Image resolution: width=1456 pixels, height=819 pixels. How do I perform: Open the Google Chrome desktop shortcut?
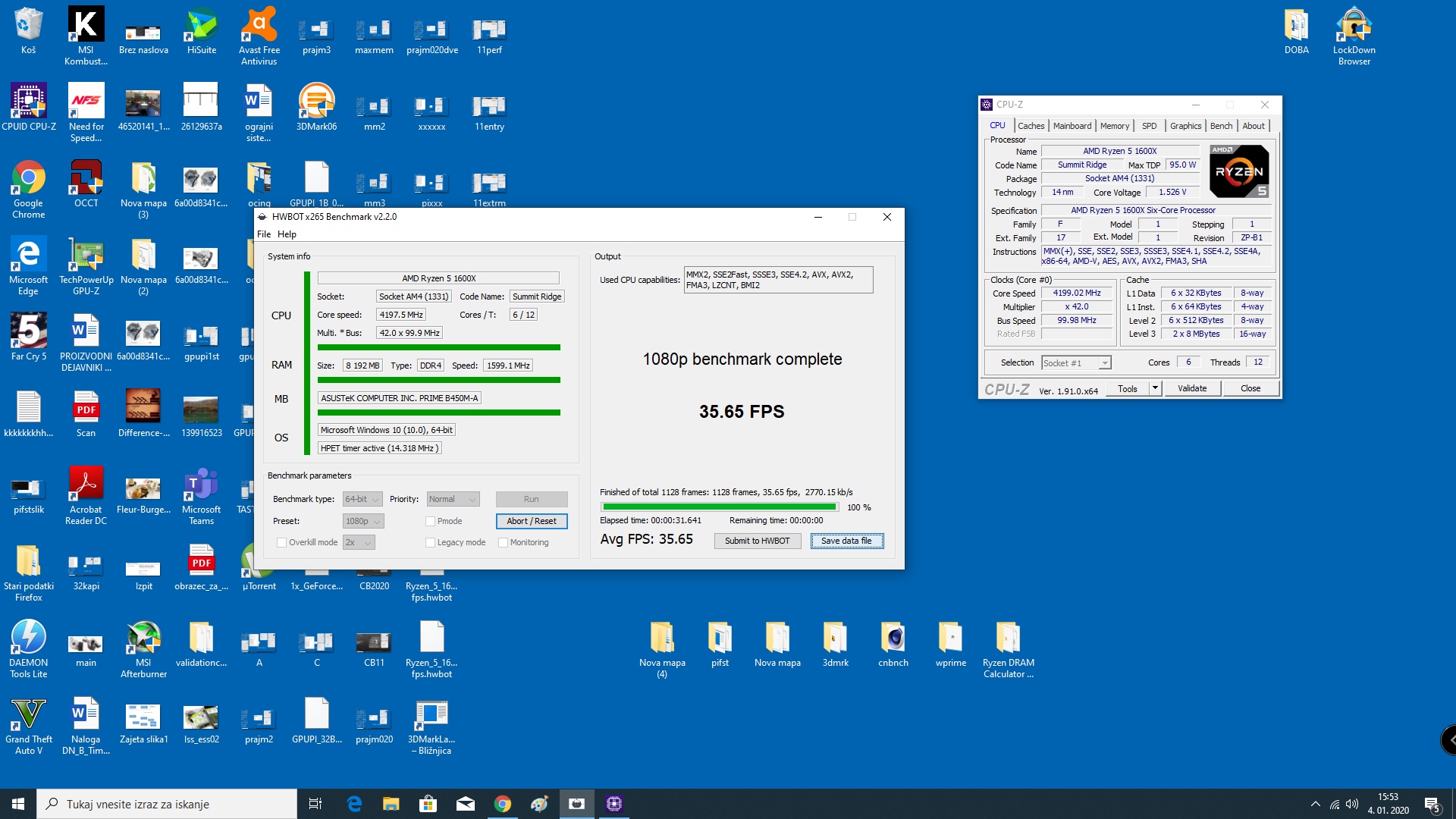coord(29,190)
